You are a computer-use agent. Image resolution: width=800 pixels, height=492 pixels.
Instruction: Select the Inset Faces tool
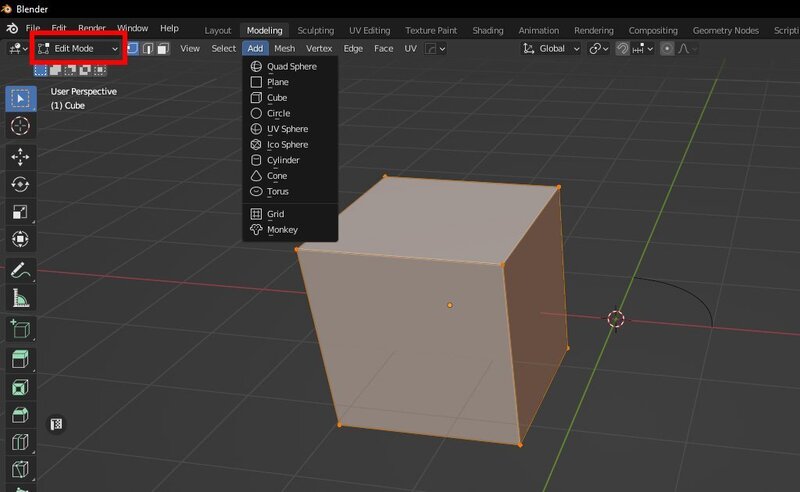coord(20,386)
